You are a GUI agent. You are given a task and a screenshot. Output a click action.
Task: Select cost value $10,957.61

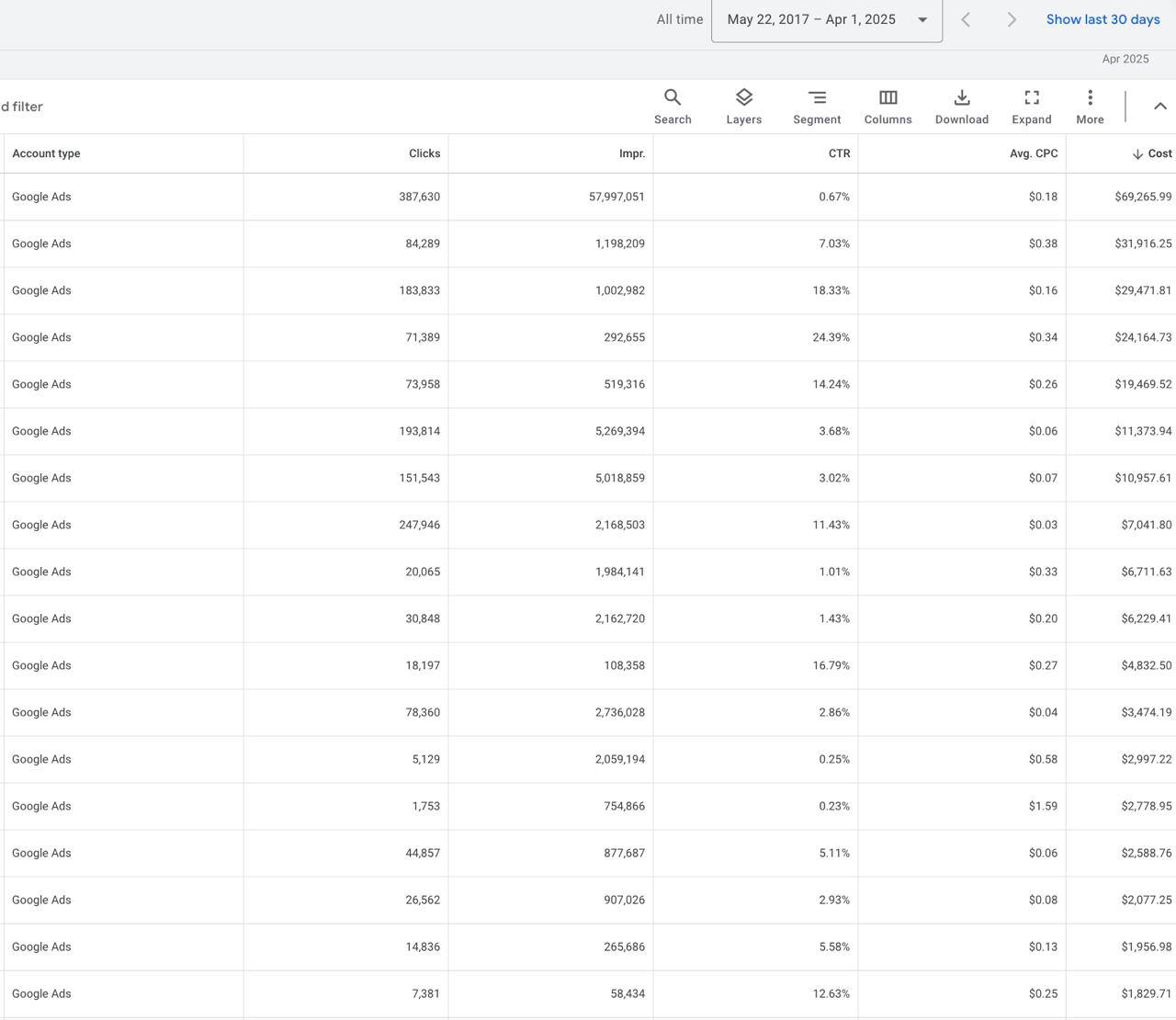(1143, 478)
